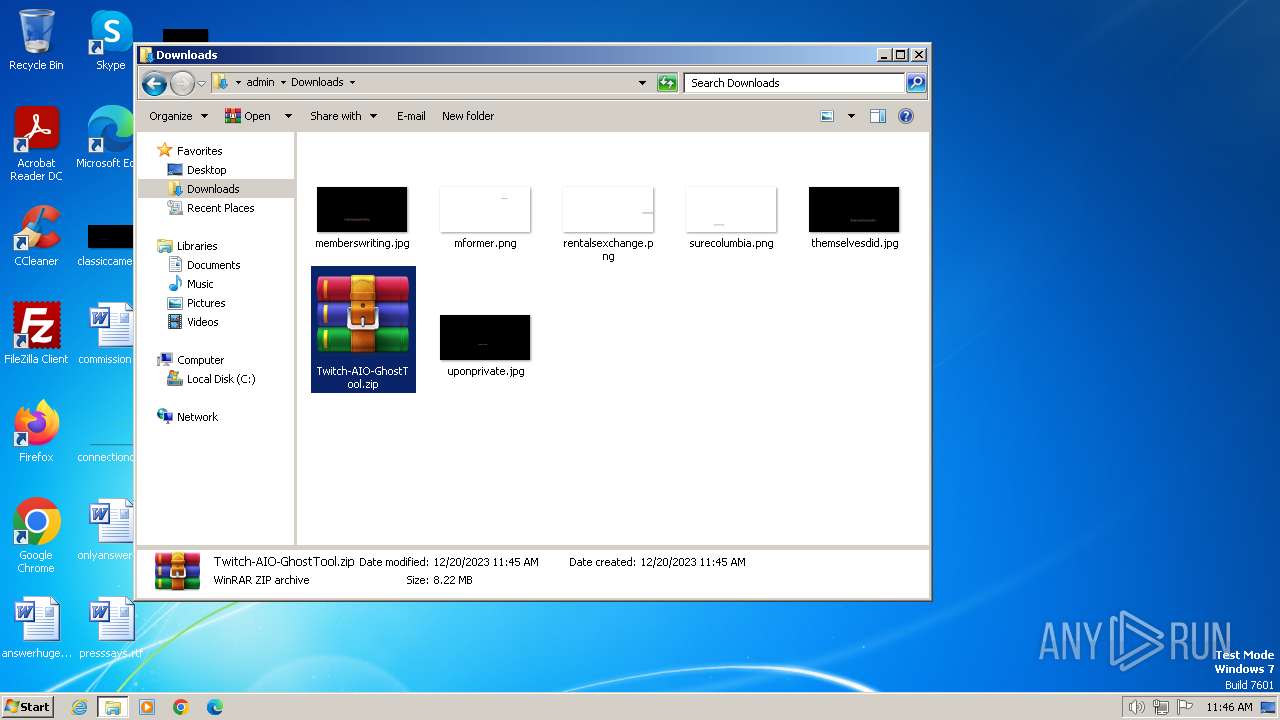Minimize the Downloads window

pos(883,55)
